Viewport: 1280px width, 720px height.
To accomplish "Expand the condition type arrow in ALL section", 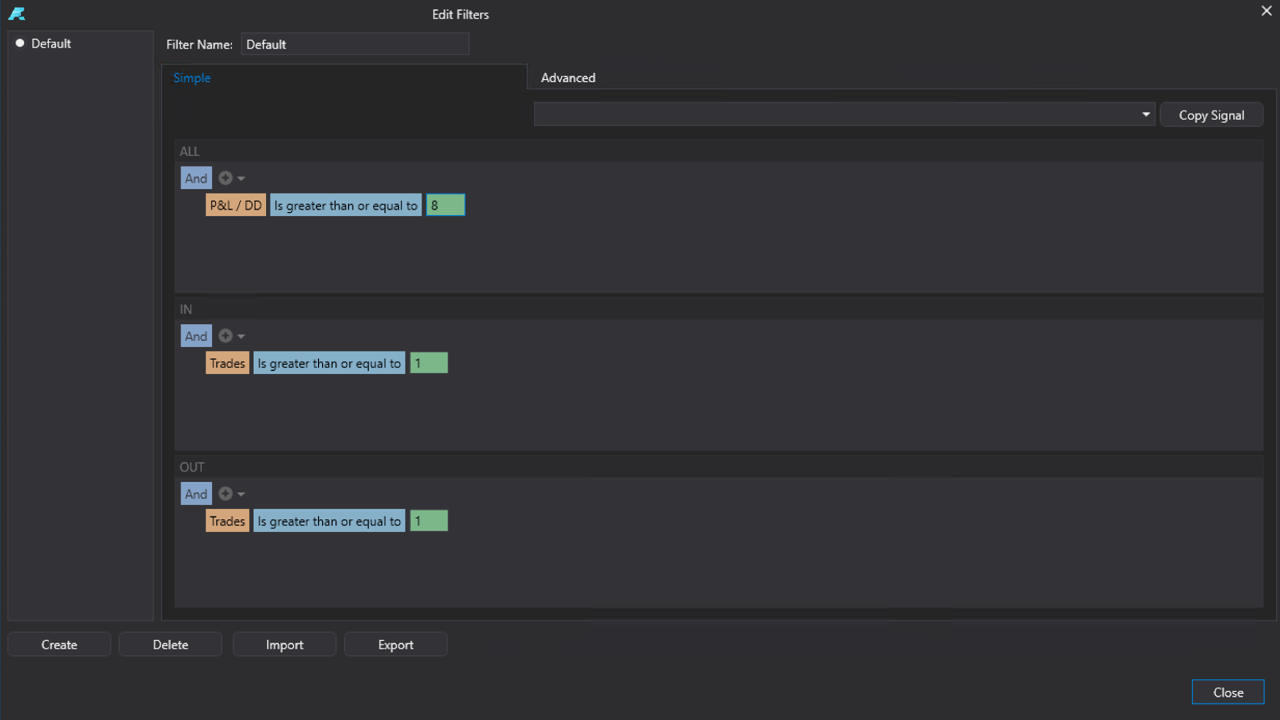I will (242, 177).
